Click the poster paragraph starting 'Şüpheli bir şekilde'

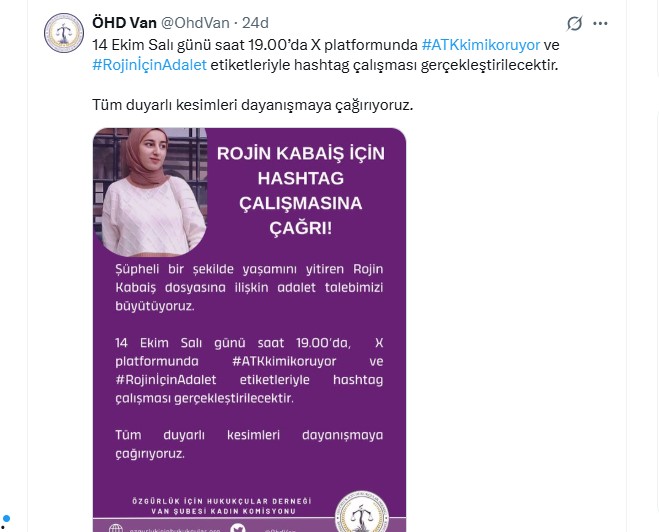pyautogui.click(x=249, y=287)
